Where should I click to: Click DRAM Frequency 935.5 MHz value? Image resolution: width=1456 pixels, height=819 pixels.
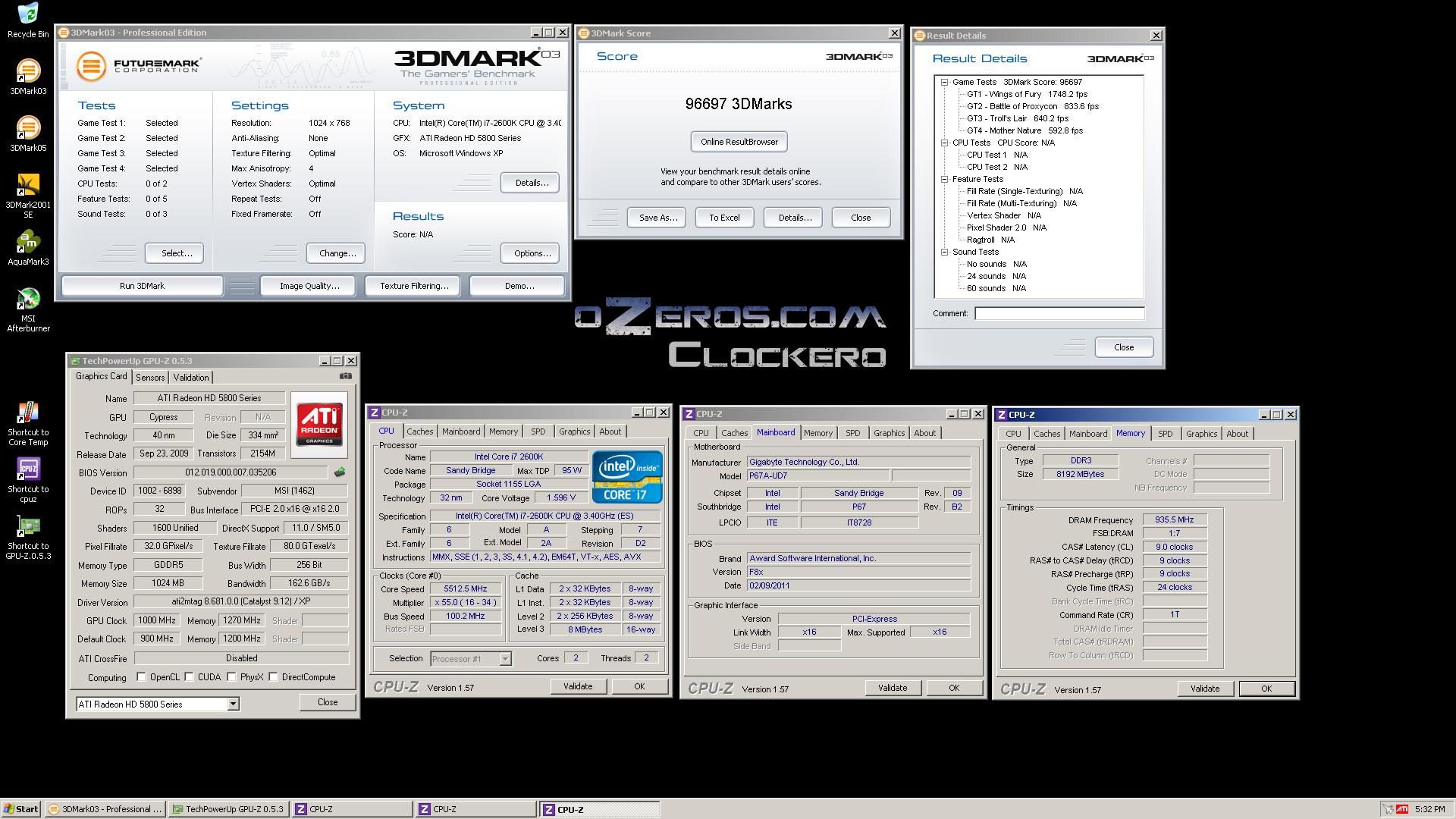1175,519
